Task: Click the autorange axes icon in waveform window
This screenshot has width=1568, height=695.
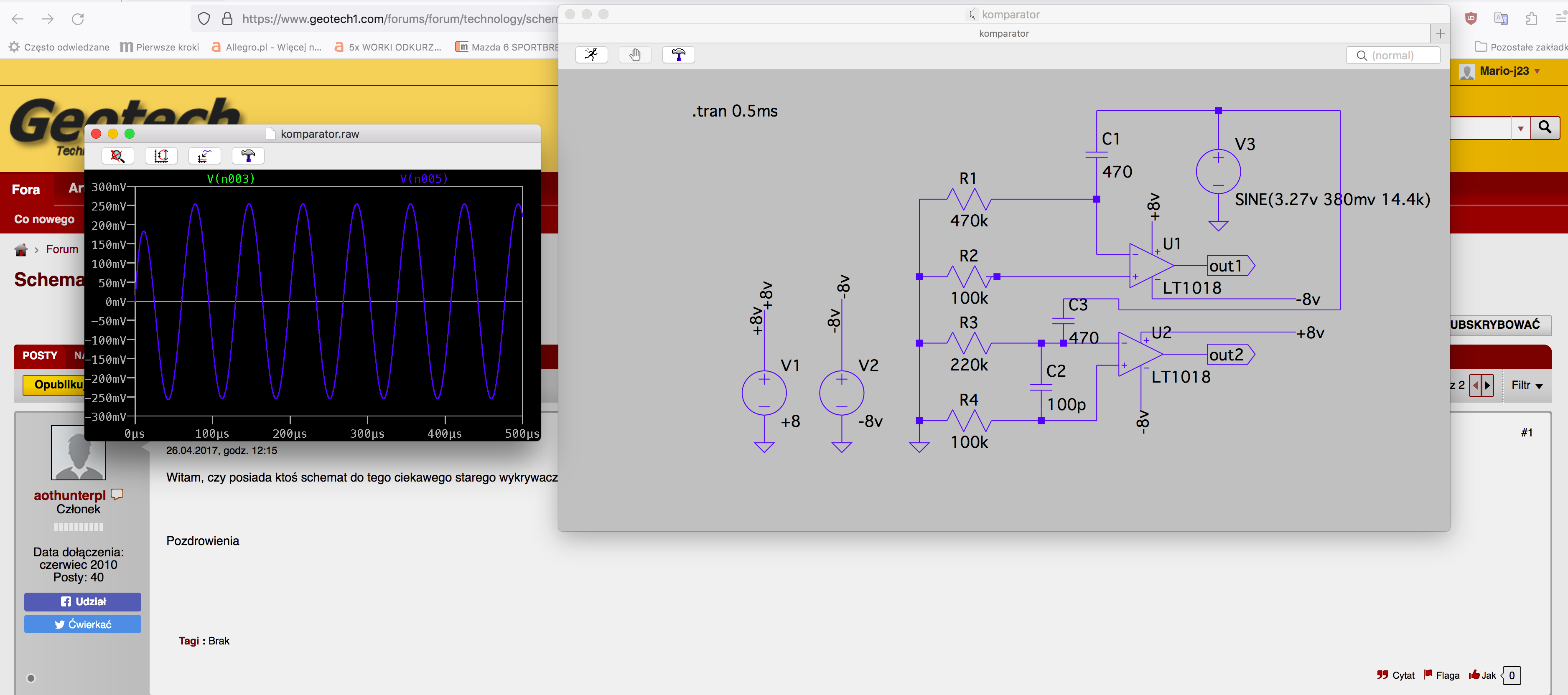Action: click(161, 156)
